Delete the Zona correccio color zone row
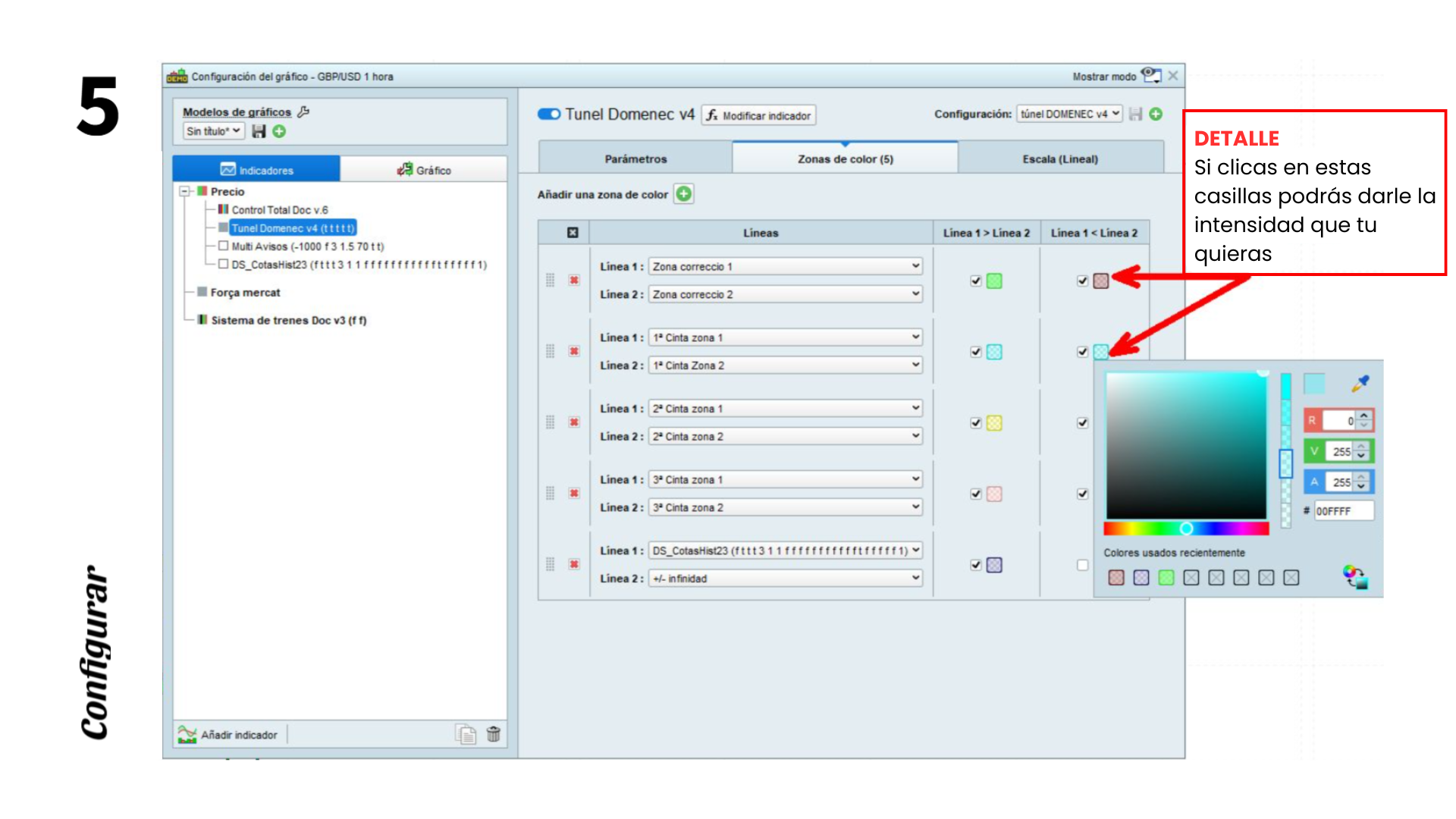This screenshot has height=819, width=1456. tap(574, 280)
